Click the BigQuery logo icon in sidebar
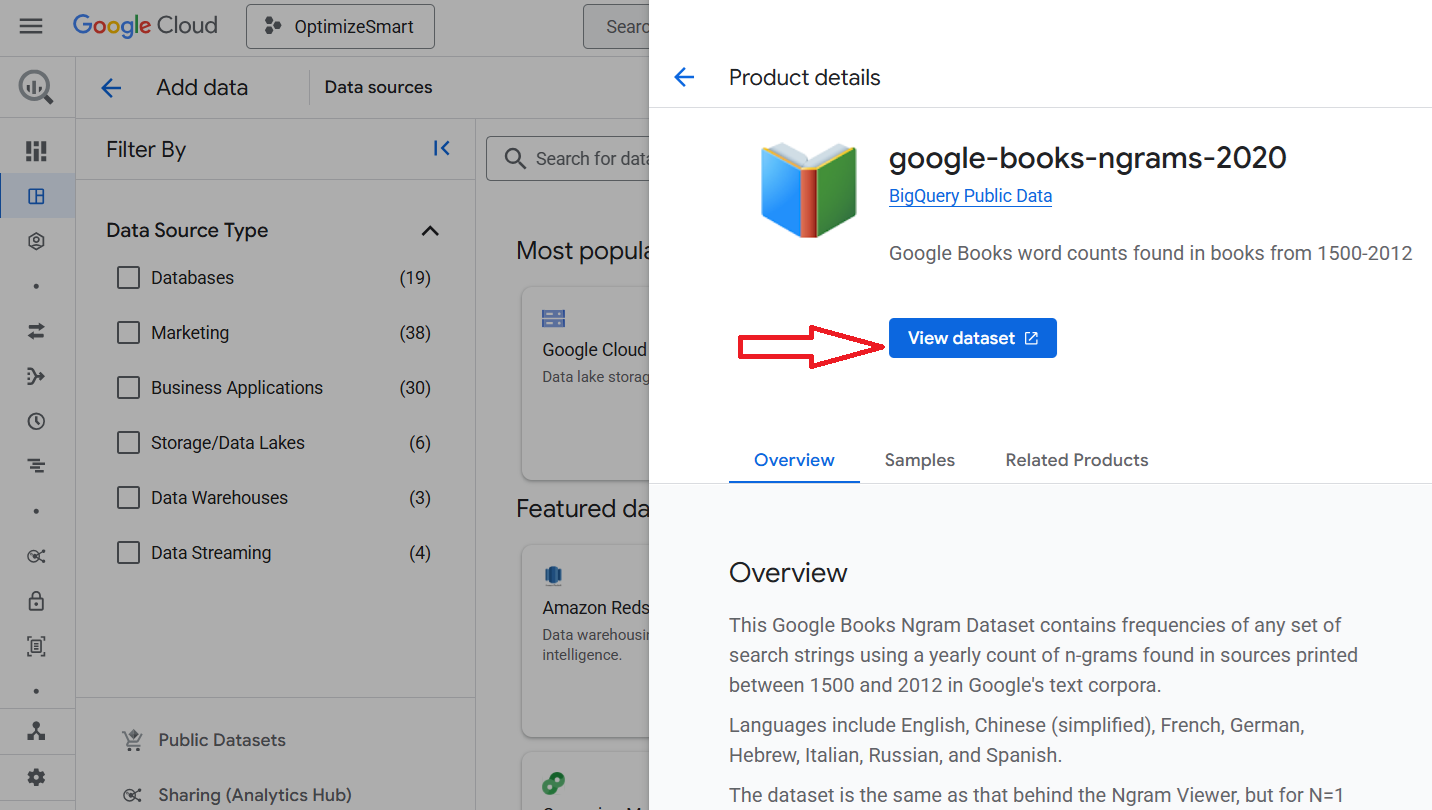The height and width of the screenshot is (810, 1432). click(36, 88)
